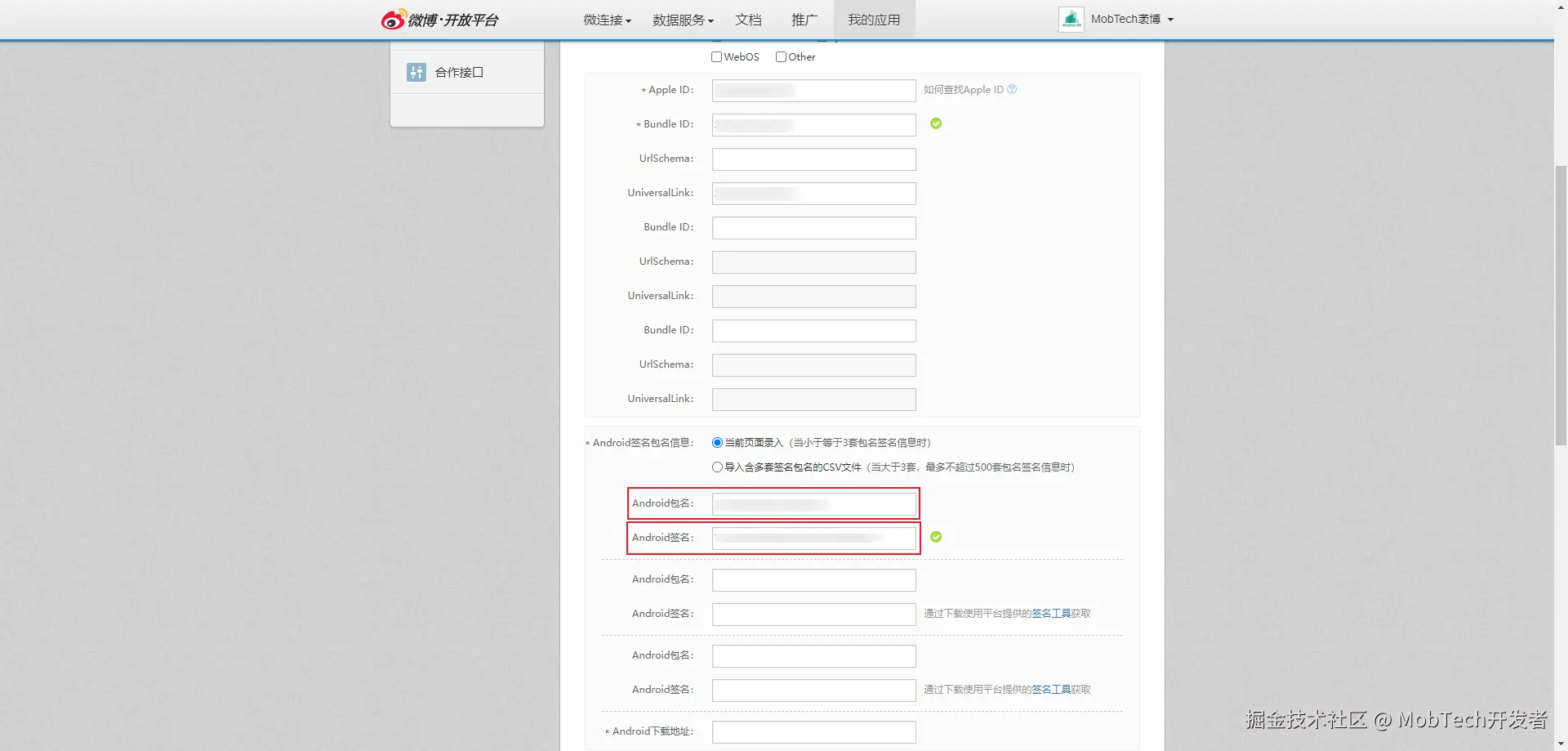Click the scrollbar down arrow
Image resolution: width=1568 pixels, height=751 pixels.
1561,744
